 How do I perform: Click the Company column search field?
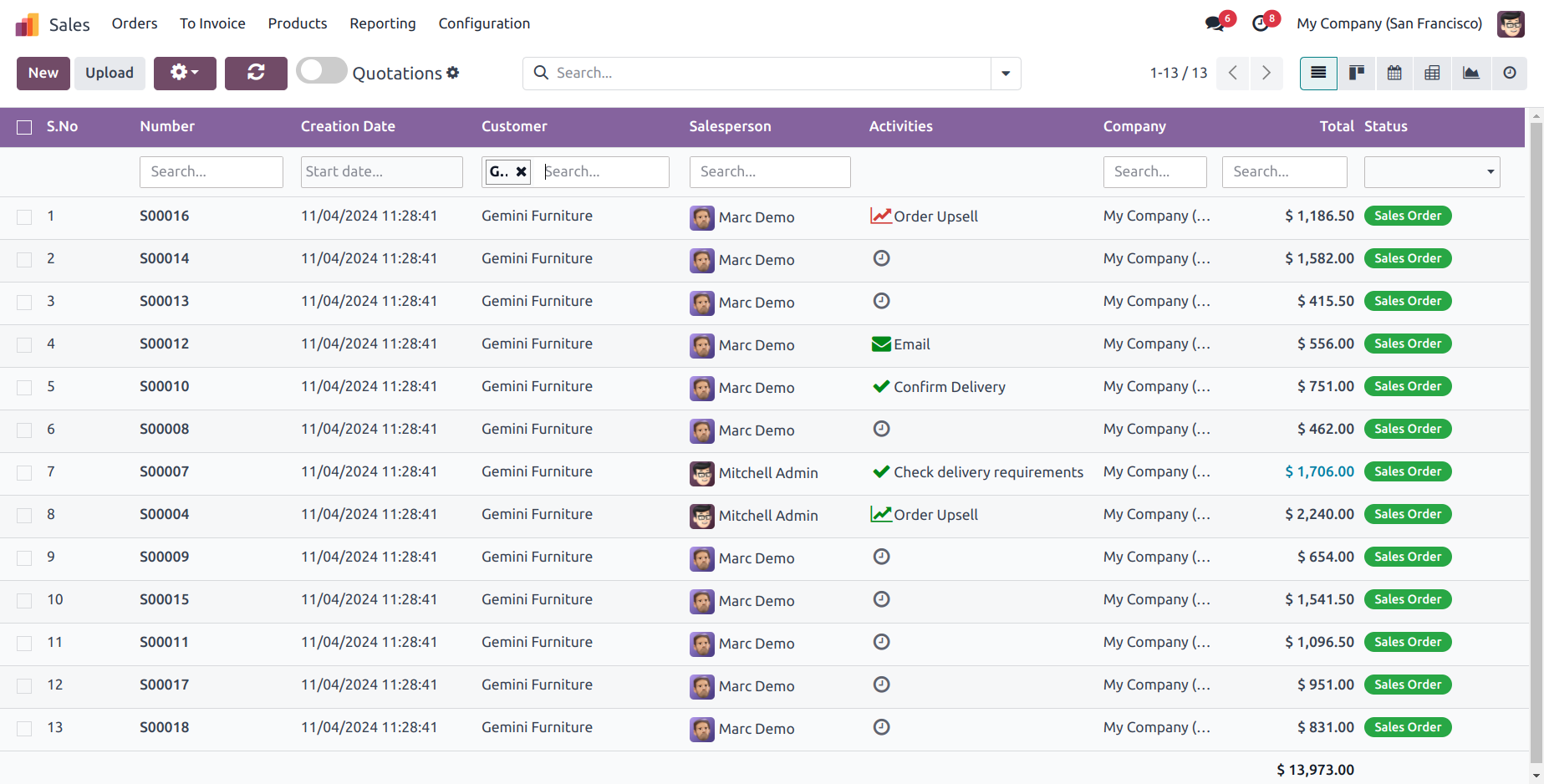pyautogui.click(x=1155, y=172)
